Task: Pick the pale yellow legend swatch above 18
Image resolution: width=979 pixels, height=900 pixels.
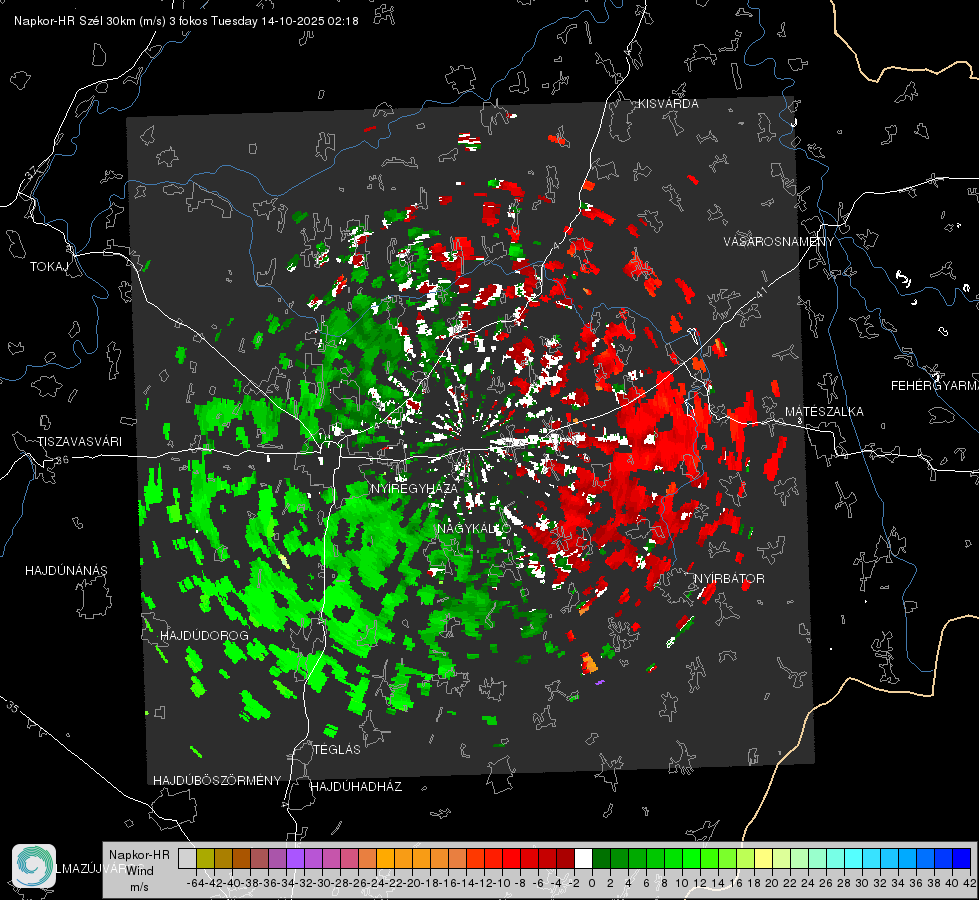Action: [x=764, y=858]
